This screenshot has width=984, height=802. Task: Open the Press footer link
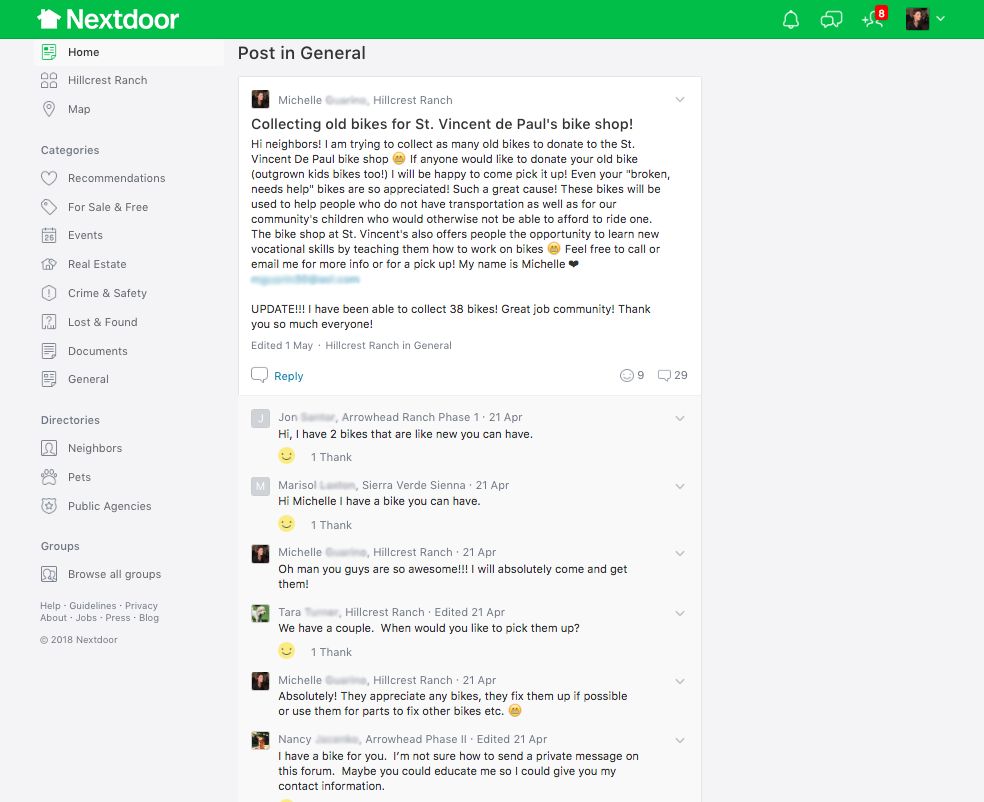(x=118, y=618)
